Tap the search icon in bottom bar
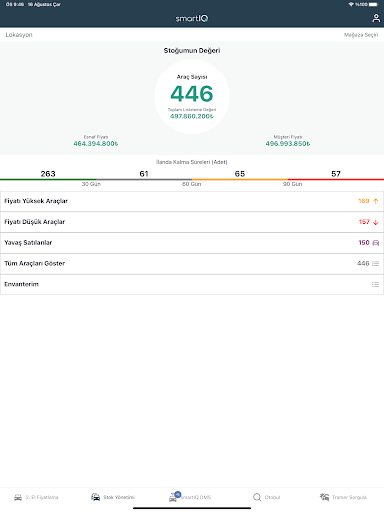384x512 pixels. [x=257, y=497]
